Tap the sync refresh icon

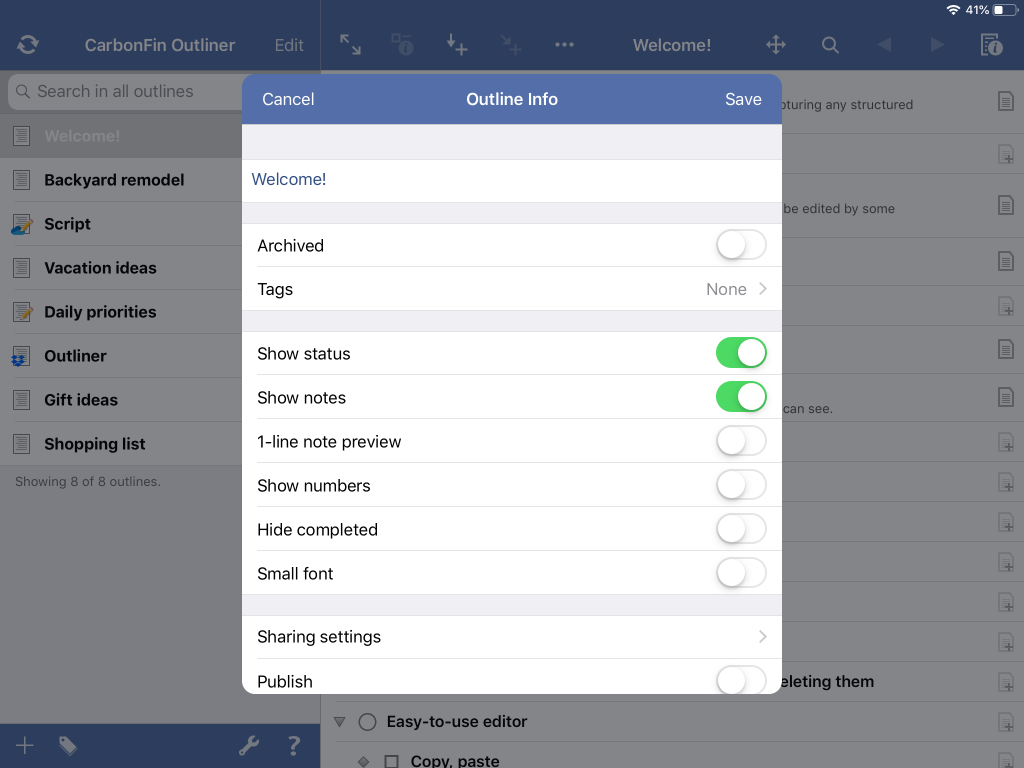[x=27, y=44]
